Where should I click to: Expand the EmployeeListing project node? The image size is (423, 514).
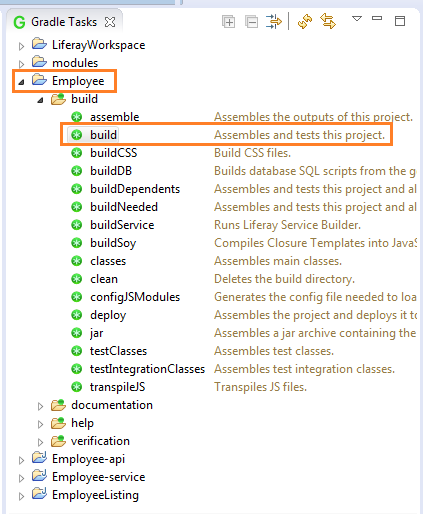click(x=21, y=496)
